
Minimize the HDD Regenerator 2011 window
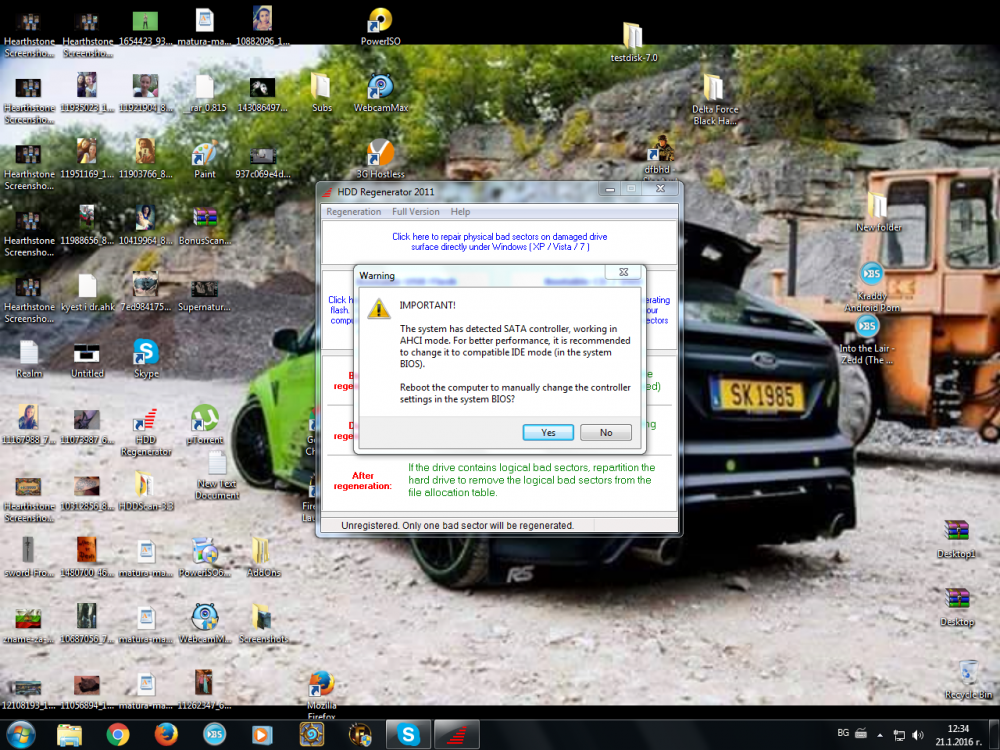(x=610, y=189)
